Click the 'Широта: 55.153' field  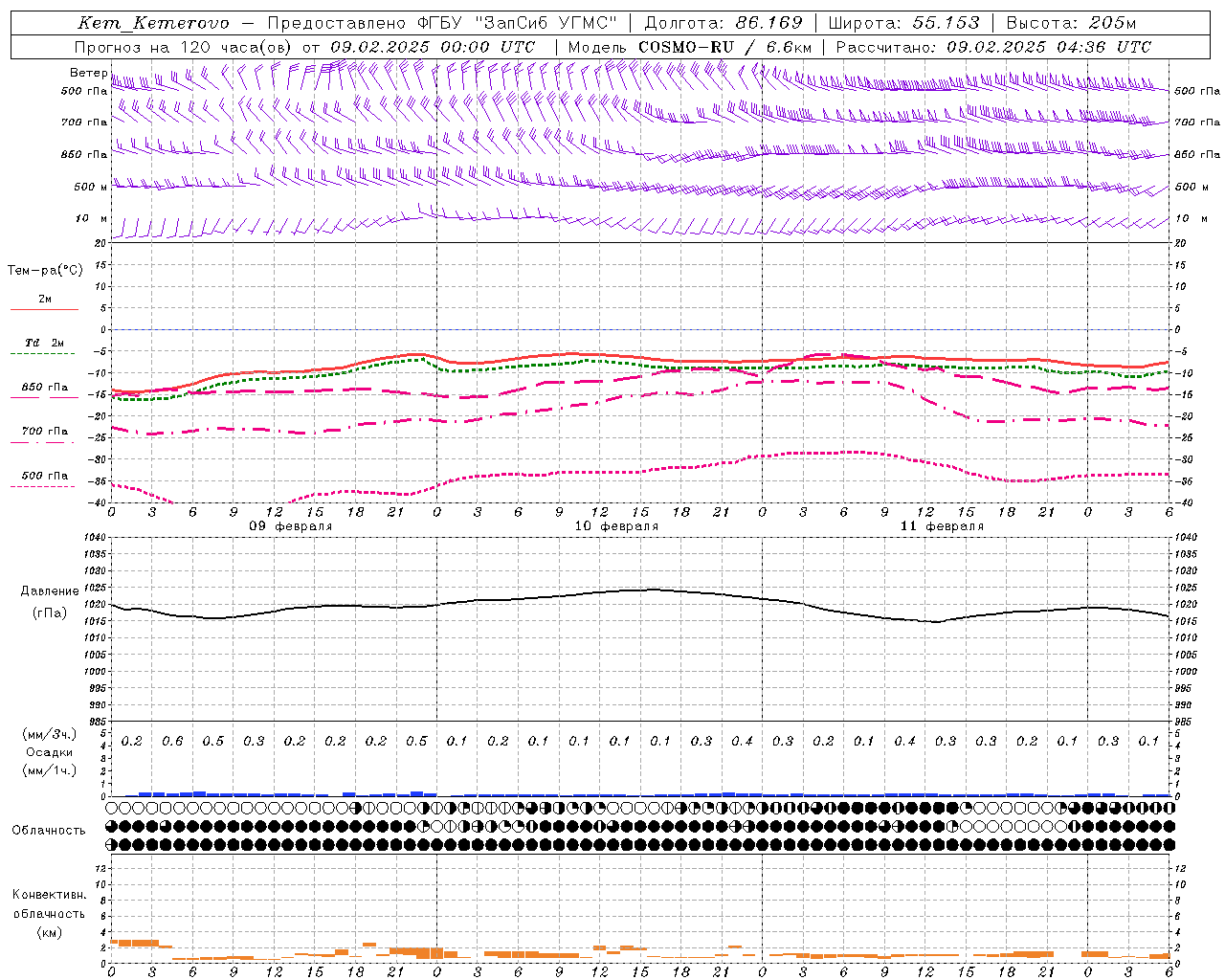[x=904, y=23]
